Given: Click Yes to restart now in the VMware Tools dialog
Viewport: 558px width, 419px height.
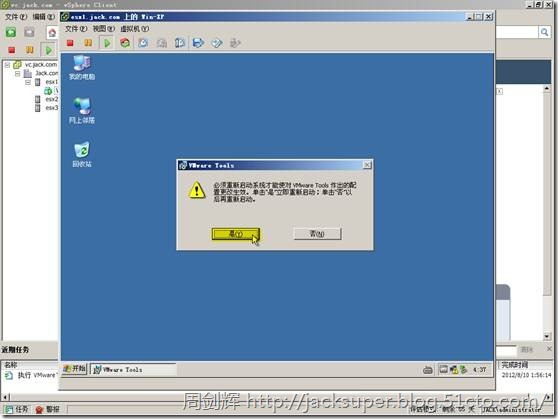Looking at the screenshot, I should click(236, 234).
